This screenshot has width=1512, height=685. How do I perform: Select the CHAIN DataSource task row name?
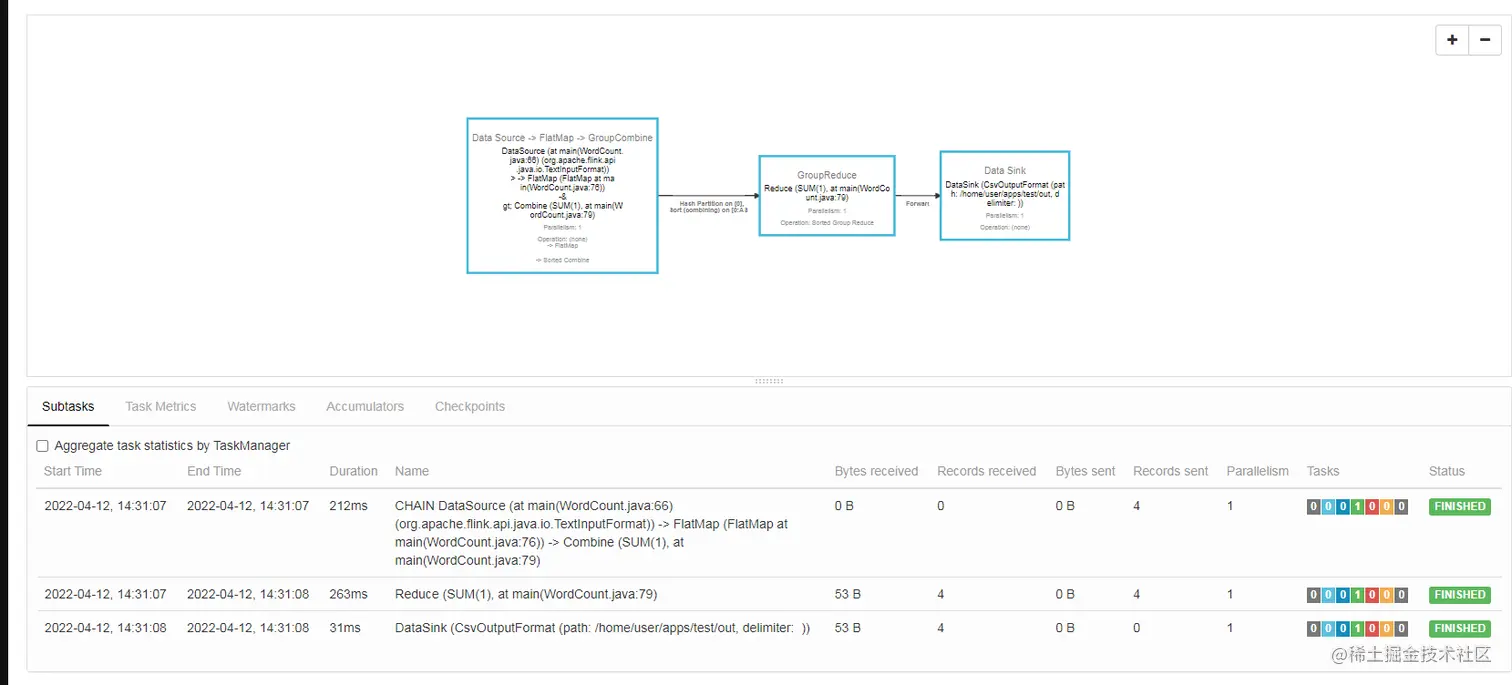(592, 533)
